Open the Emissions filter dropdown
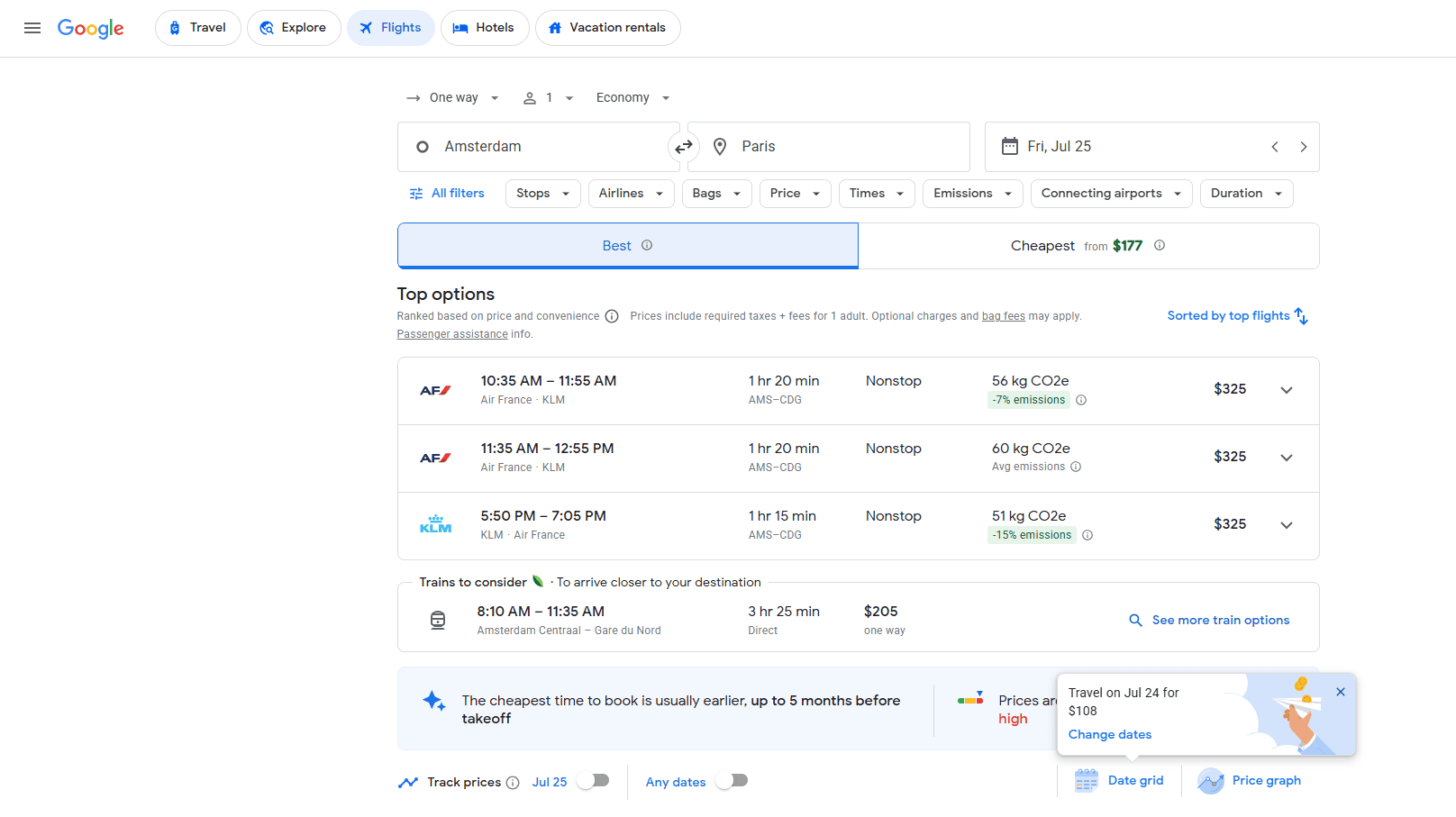 (973, 194)
